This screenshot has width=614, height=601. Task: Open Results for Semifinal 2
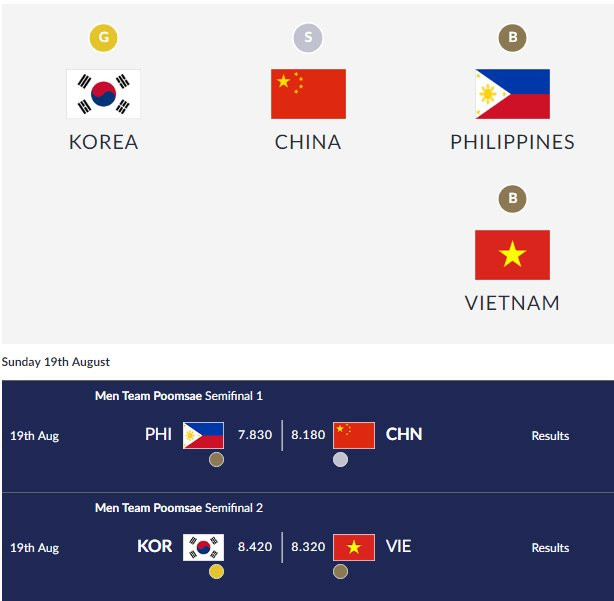click(x=550, y=548)
